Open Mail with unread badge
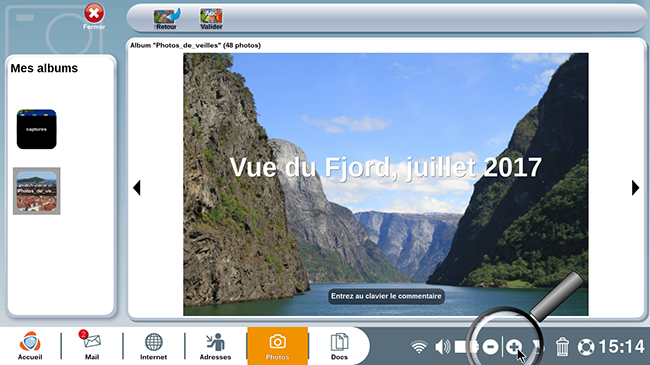Screen dimensions: 650x365 pos(92,345)
